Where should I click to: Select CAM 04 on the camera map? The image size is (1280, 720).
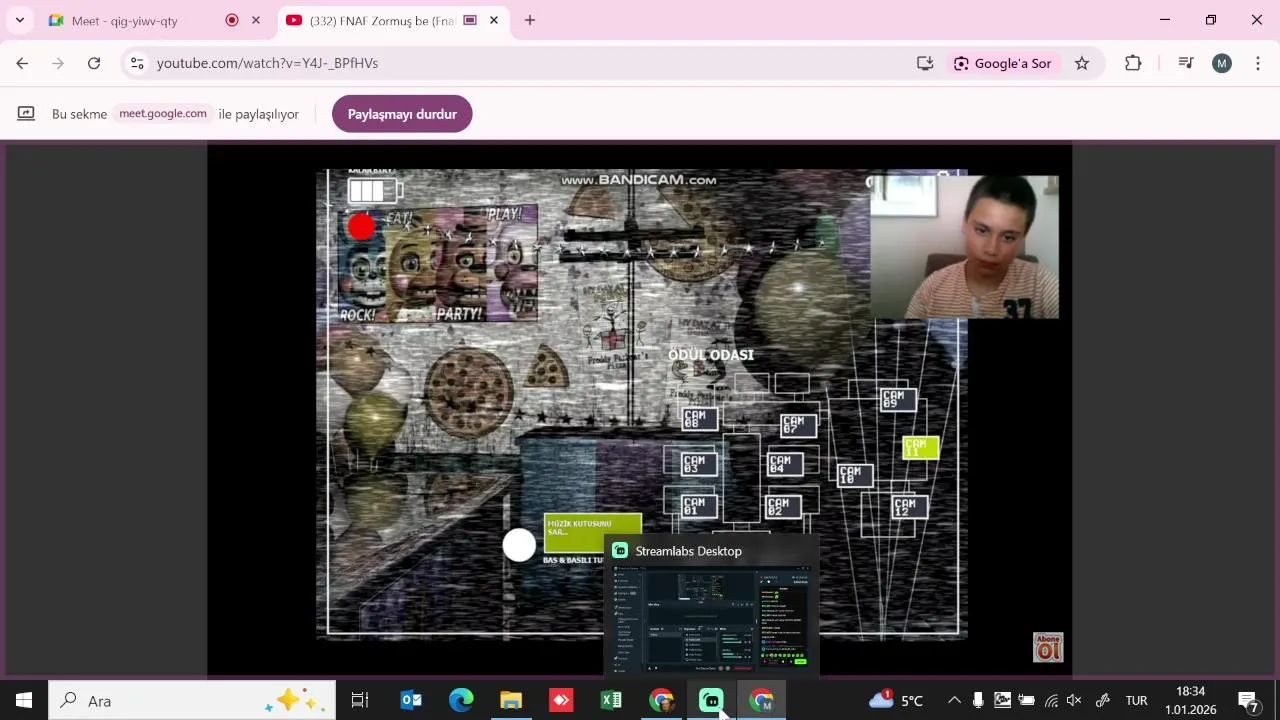tap(785, 464)
